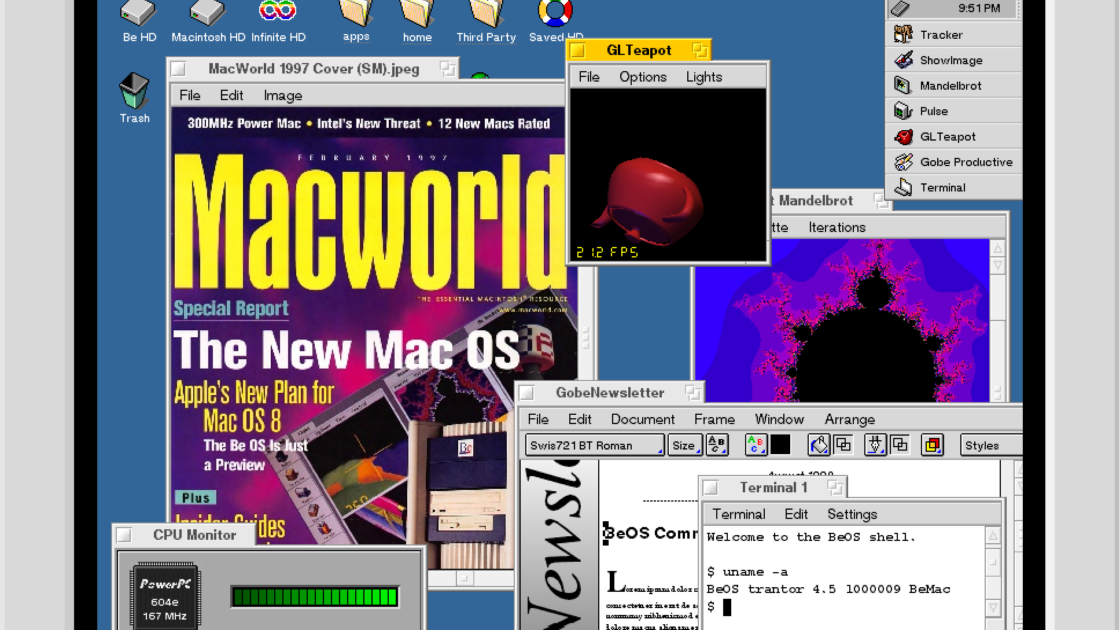The width and height of the screenshot is (1120, 630).
Task: Click the pen nib tool in GobeNewsletter
Action: click(875, 445)
